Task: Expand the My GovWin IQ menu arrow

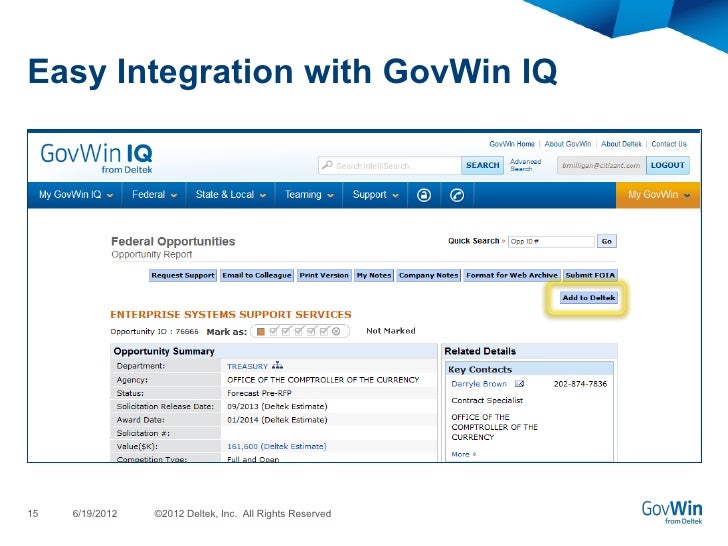Action: click(110, 195)
